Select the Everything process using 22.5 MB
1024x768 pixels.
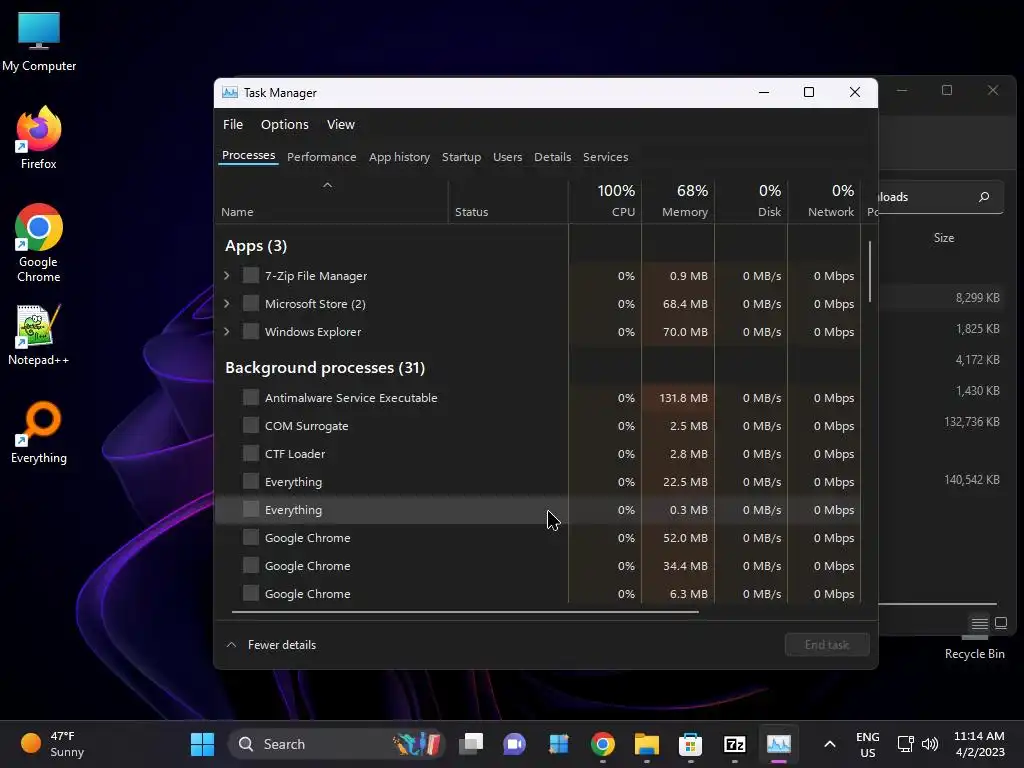[x=537, y=482]
